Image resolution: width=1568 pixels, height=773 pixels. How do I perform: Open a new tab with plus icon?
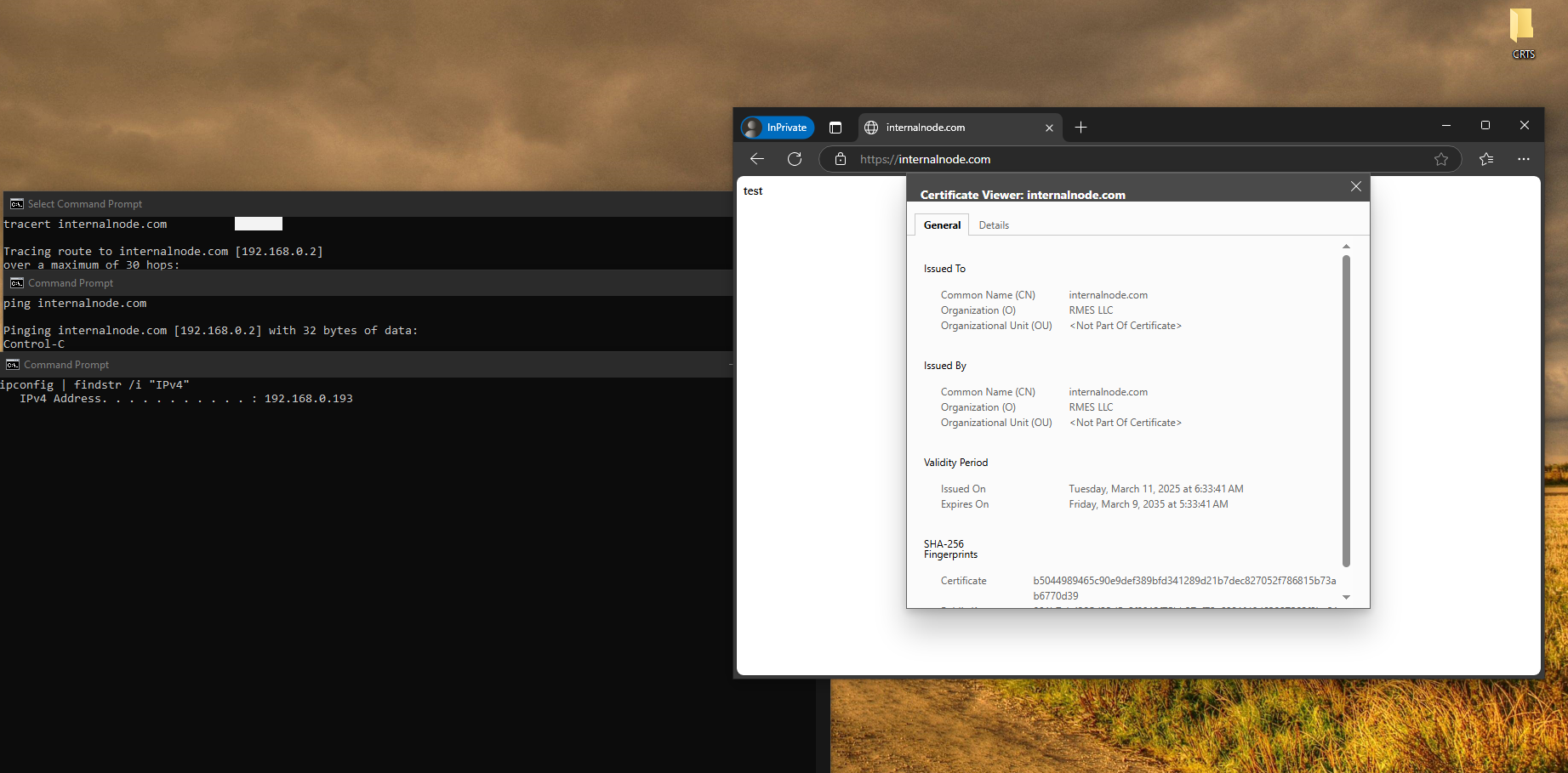pyautogui.click(x=1080, y=128)
